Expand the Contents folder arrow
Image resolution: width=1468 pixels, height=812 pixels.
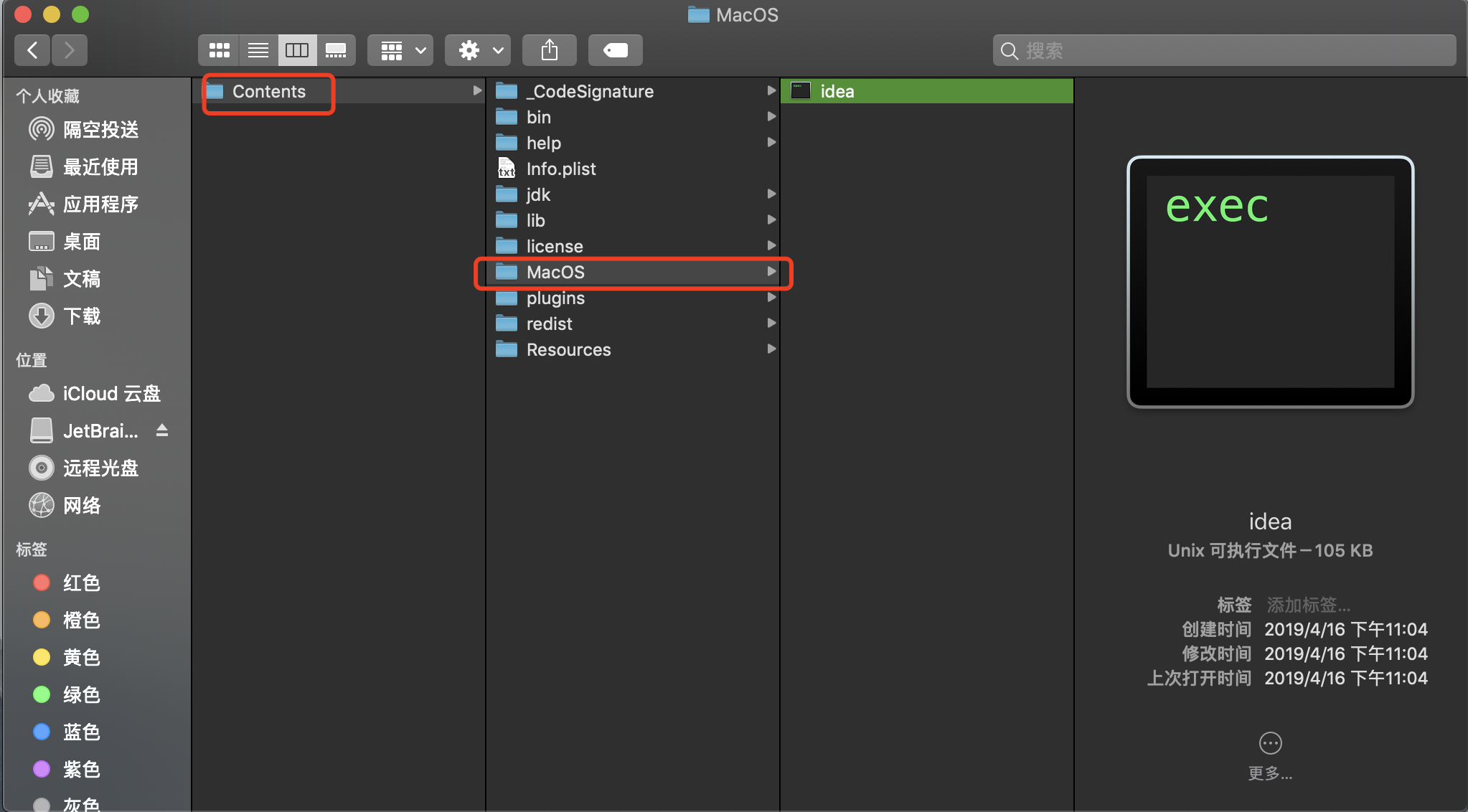(477, 91)
